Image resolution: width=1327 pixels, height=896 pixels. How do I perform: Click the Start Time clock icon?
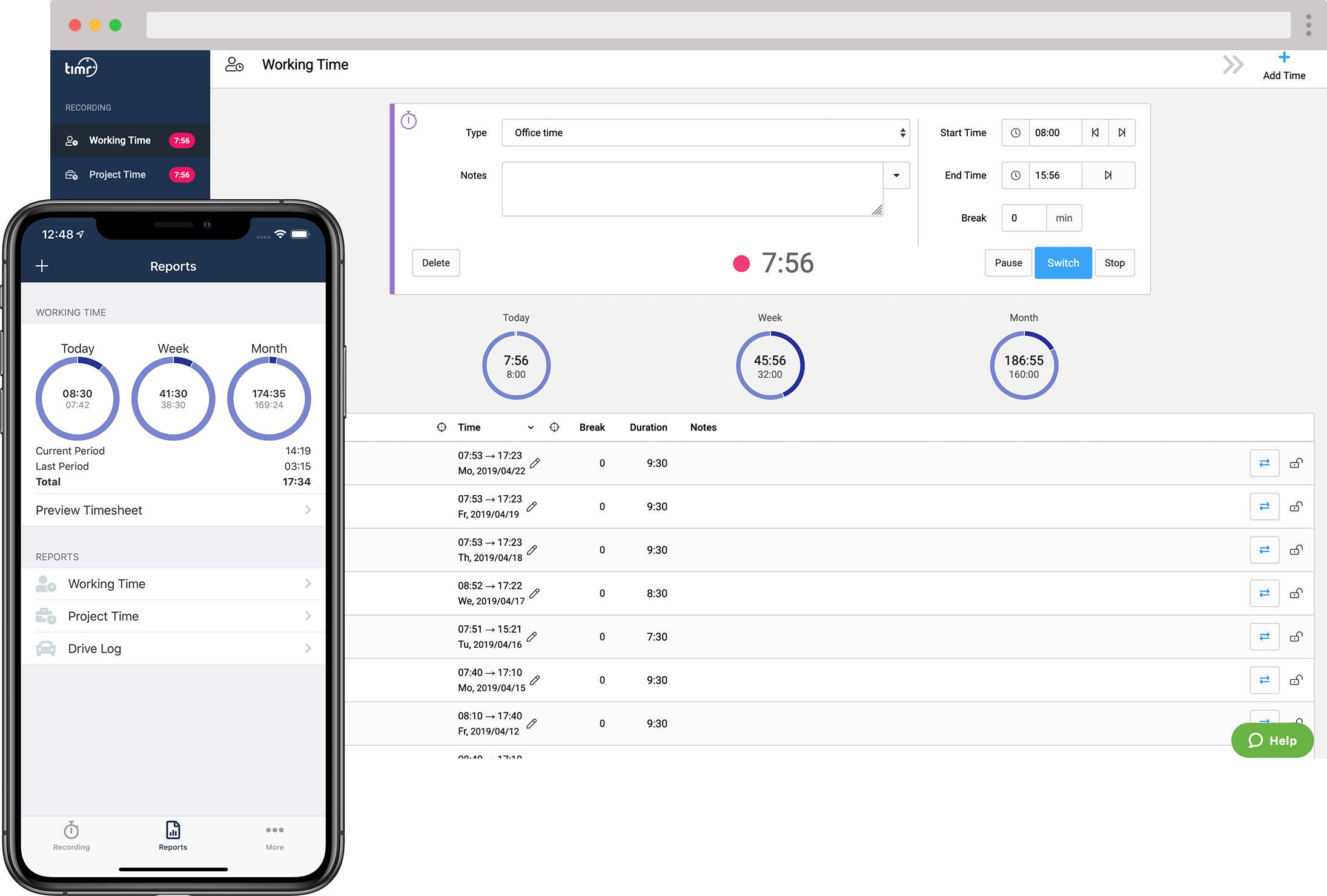[x=1016, y=133]
